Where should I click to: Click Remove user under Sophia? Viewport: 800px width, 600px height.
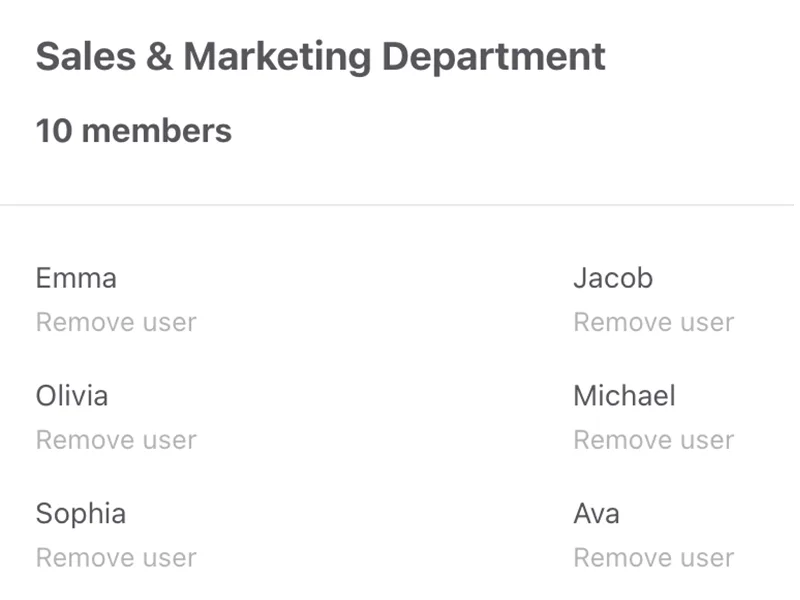pos(115,557)
